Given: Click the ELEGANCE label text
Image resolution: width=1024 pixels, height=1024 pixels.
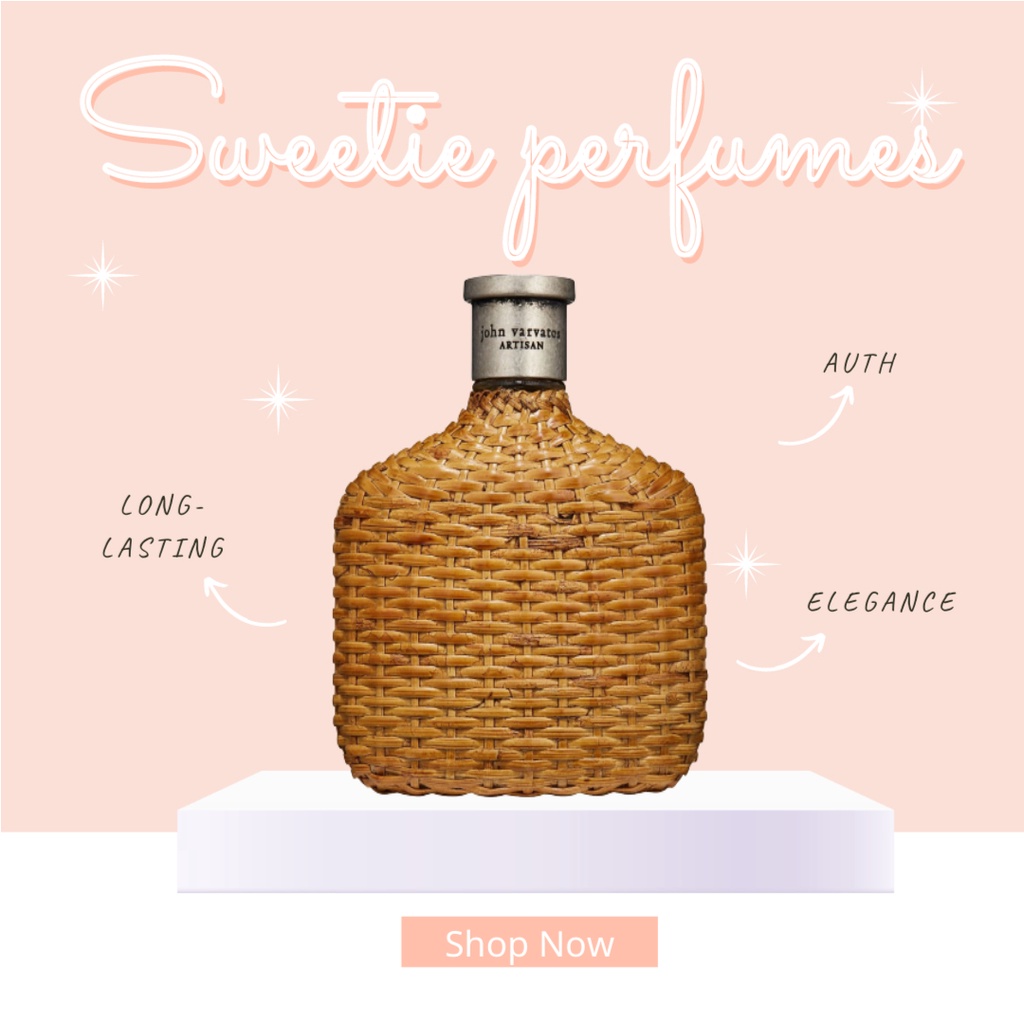Looking at the screenshot, I should coord(881,601).
